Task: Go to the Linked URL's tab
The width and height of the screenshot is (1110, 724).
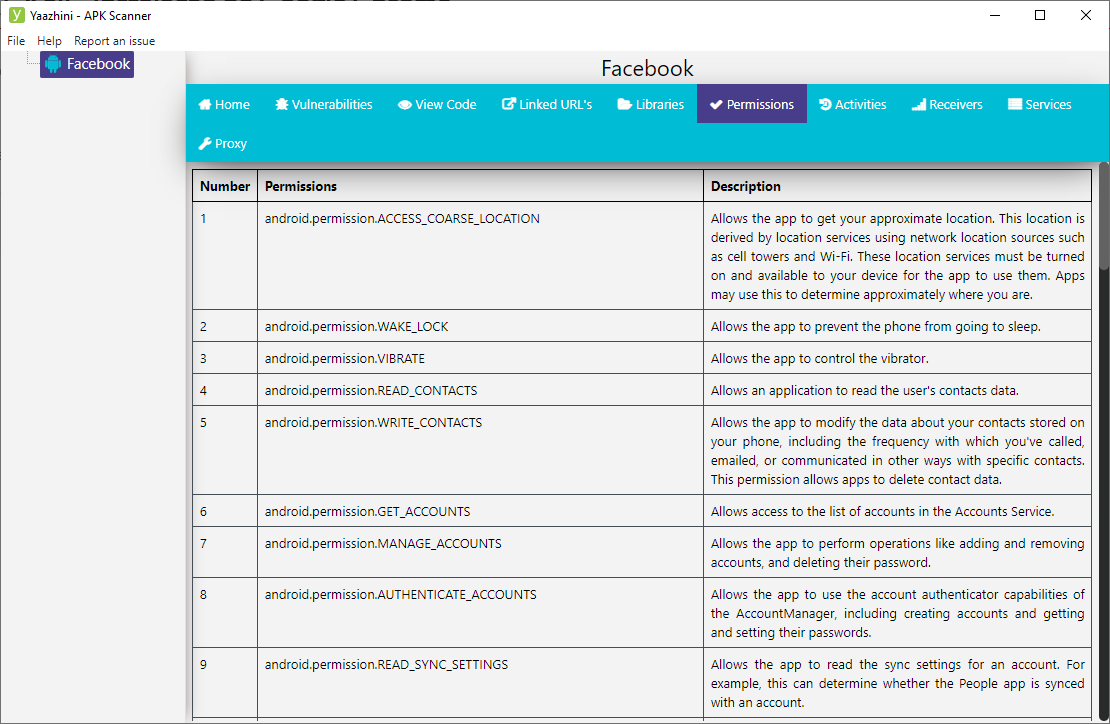Action: (547, 104)
